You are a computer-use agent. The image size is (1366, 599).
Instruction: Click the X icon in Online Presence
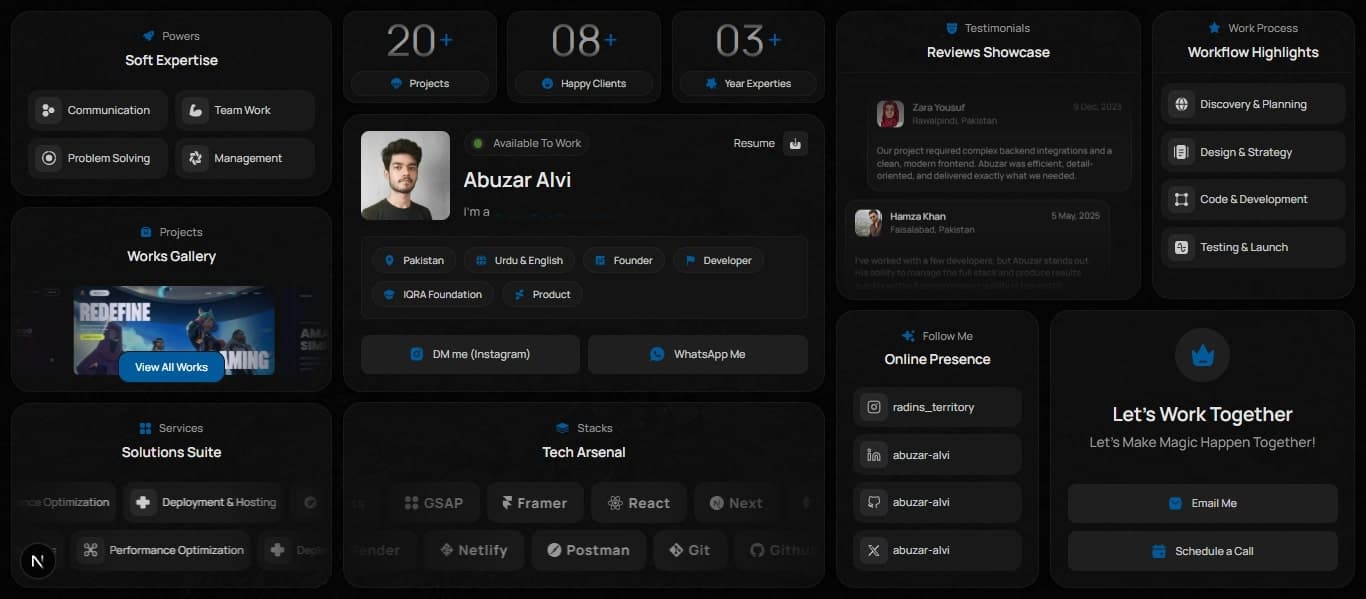point(874,550)
